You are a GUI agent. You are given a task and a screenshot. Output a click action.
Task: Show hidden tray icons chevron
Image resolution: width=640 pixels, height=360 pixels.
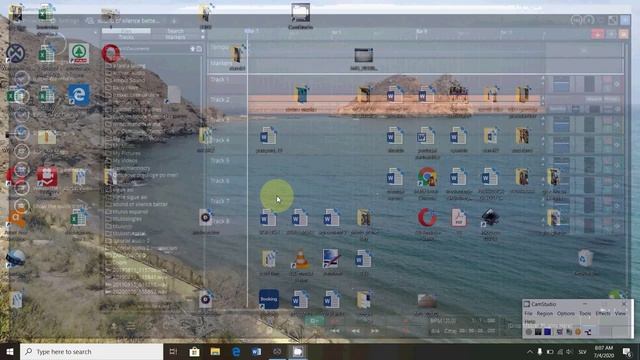point(529,351)
